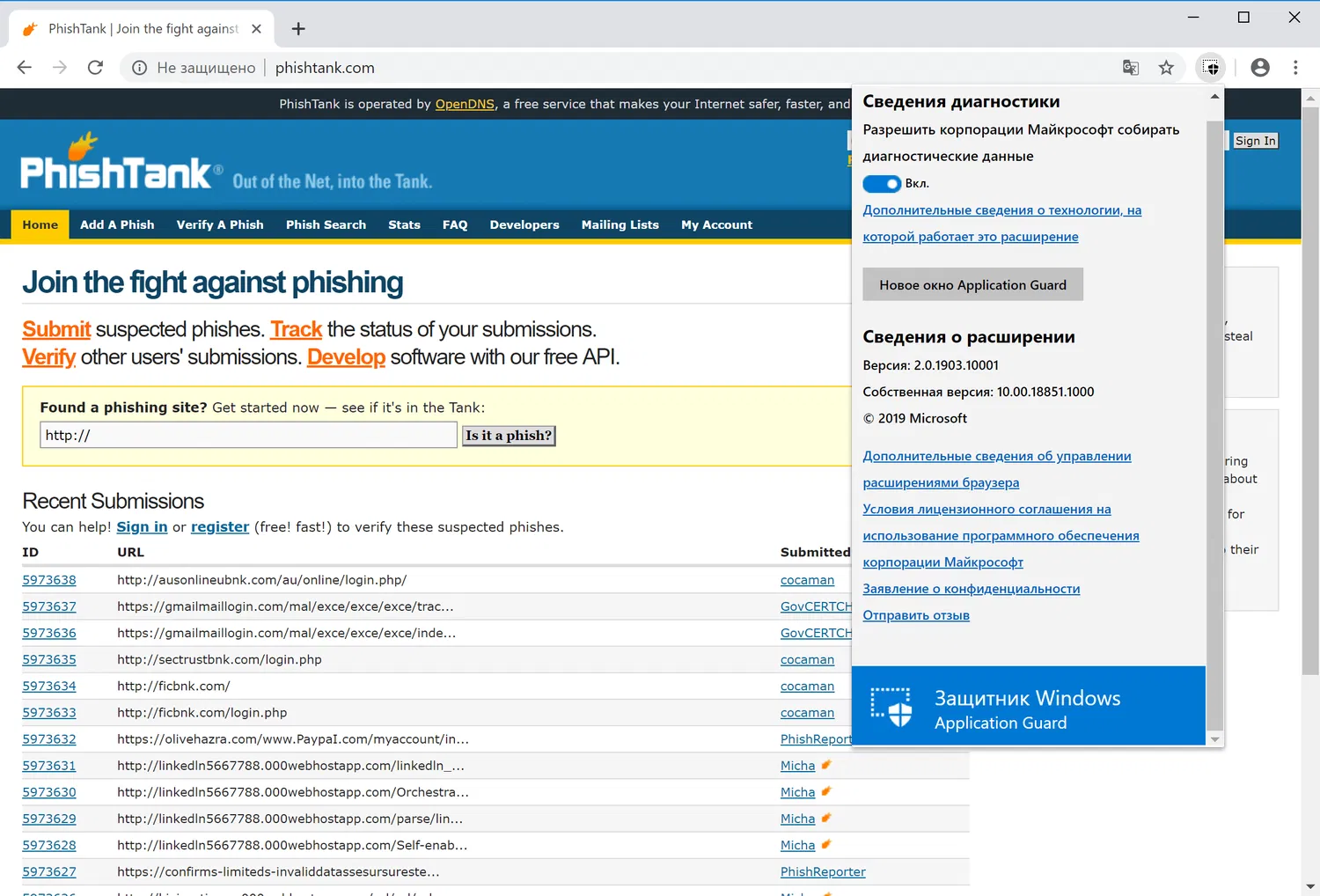Click the page vertical scrollbar thumb

pyautogui.click(x=1310, y=392)
